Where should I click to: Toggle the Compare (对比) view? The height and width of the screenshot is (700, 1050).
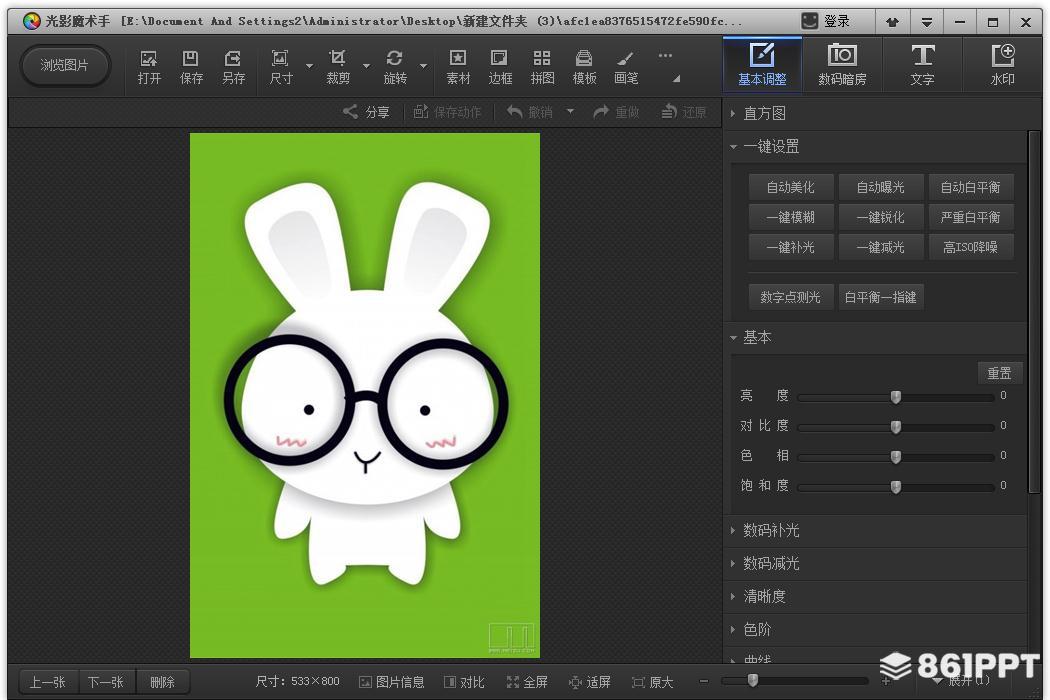(464, 682)
